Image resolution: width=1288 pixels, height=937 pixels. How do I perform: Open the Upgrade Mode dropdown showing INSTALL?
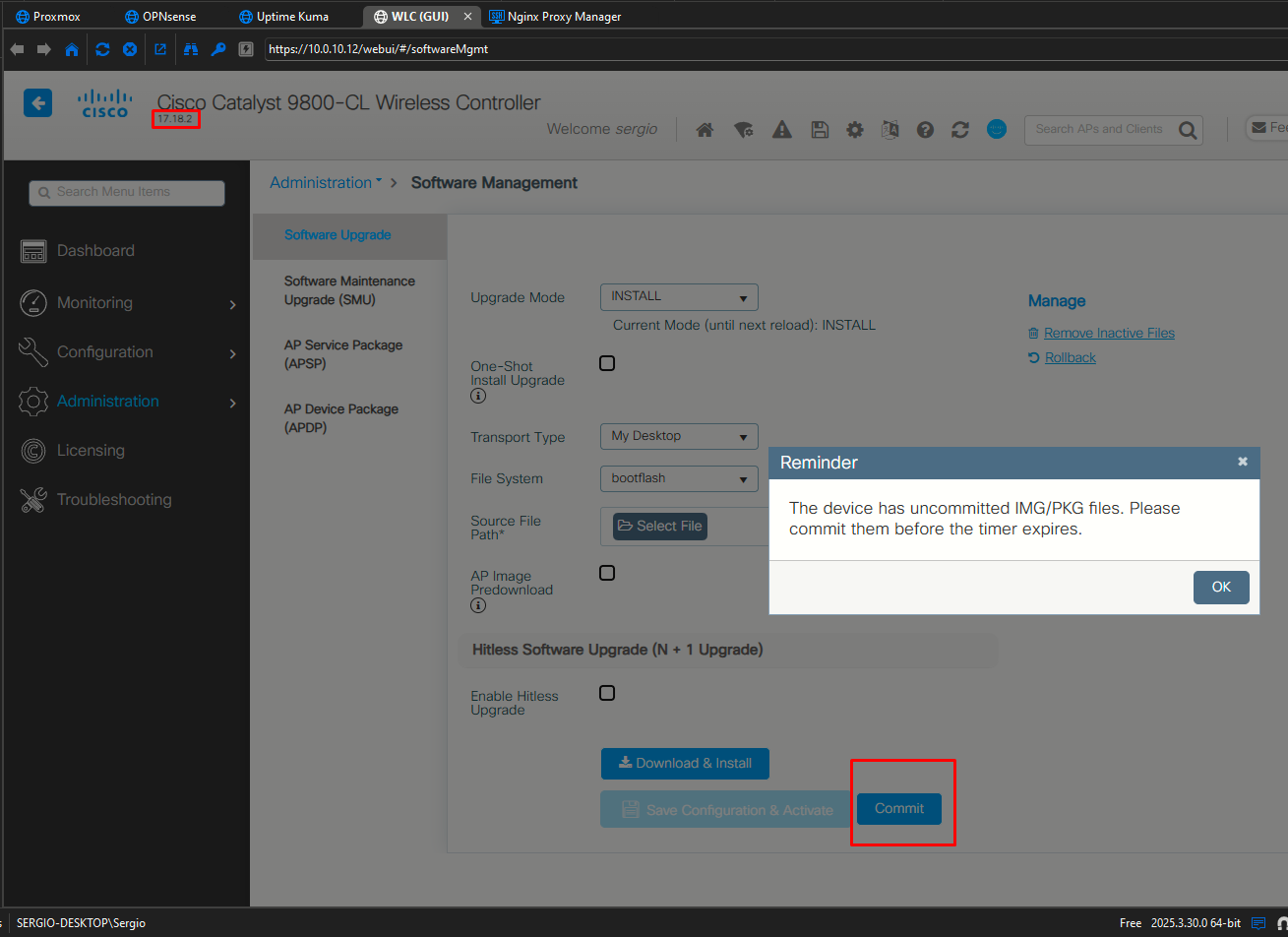click(x=679, y=296)
